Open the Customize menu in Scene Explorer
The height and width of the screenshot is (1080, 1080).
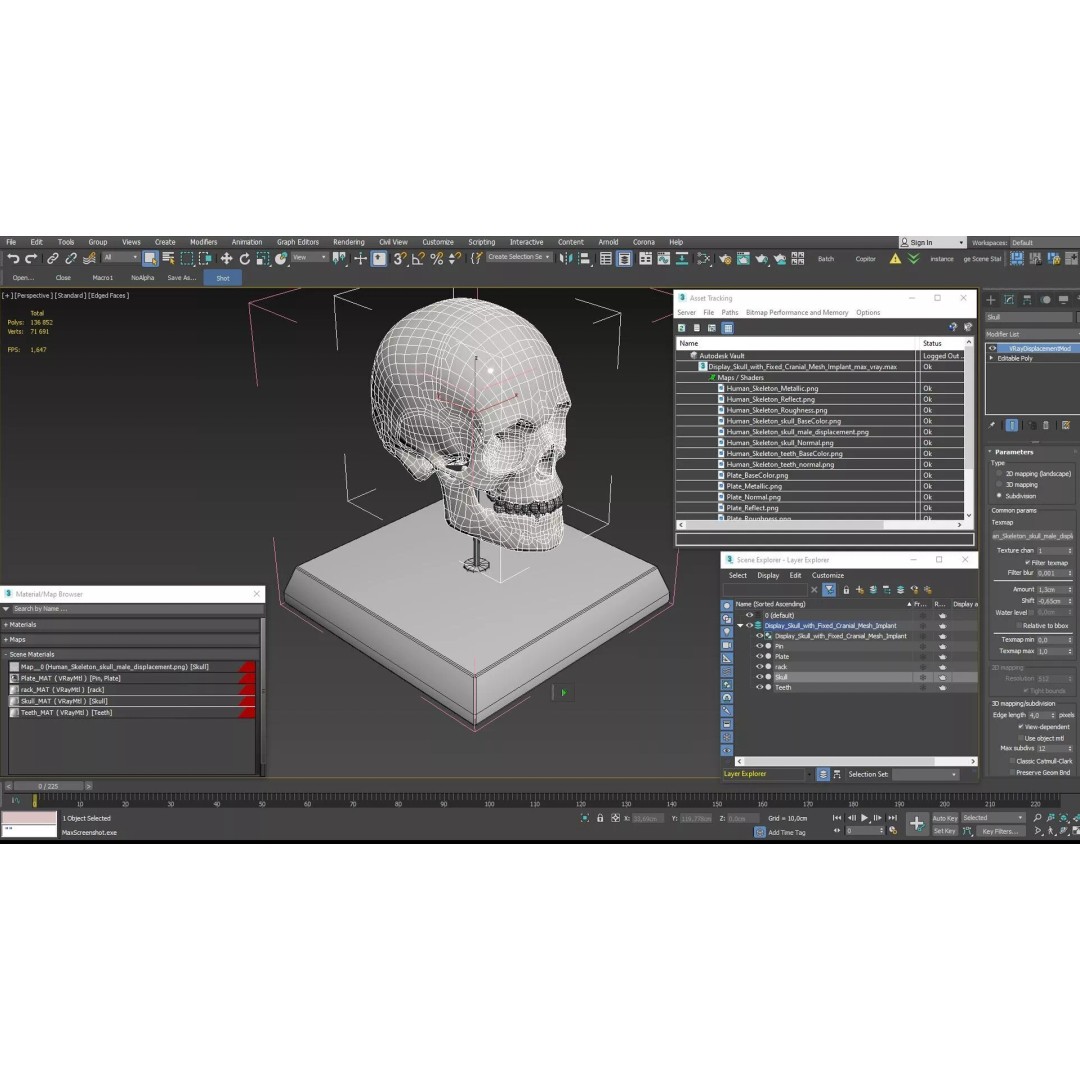827,575
